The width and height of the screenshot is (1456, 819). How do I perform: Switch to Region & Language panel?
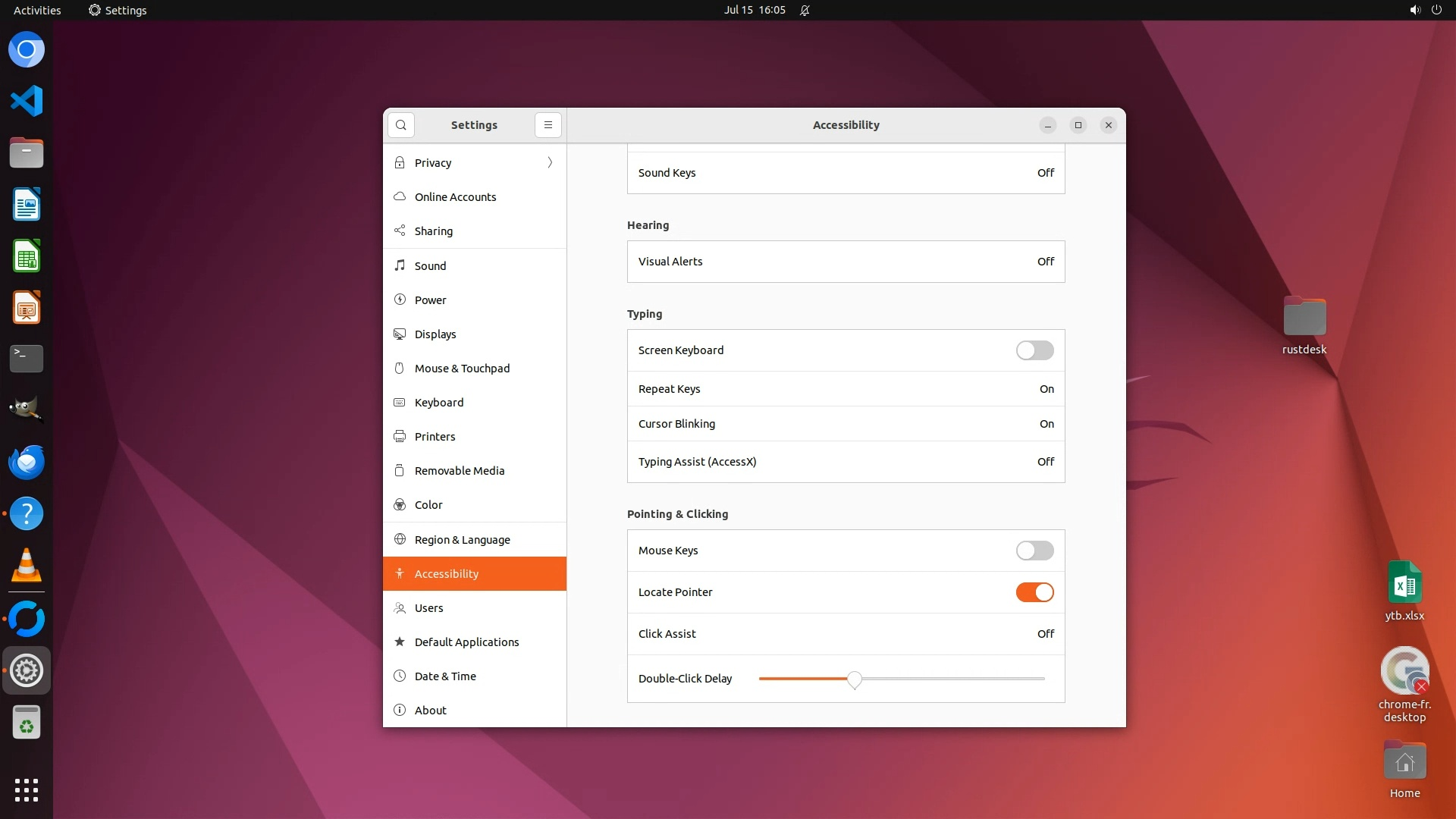pos(462,540)
